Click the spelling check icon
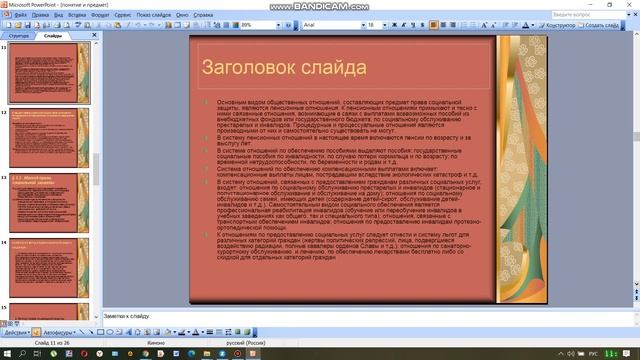The width and height of the screenshot is (640, 360). coord(78,25)
